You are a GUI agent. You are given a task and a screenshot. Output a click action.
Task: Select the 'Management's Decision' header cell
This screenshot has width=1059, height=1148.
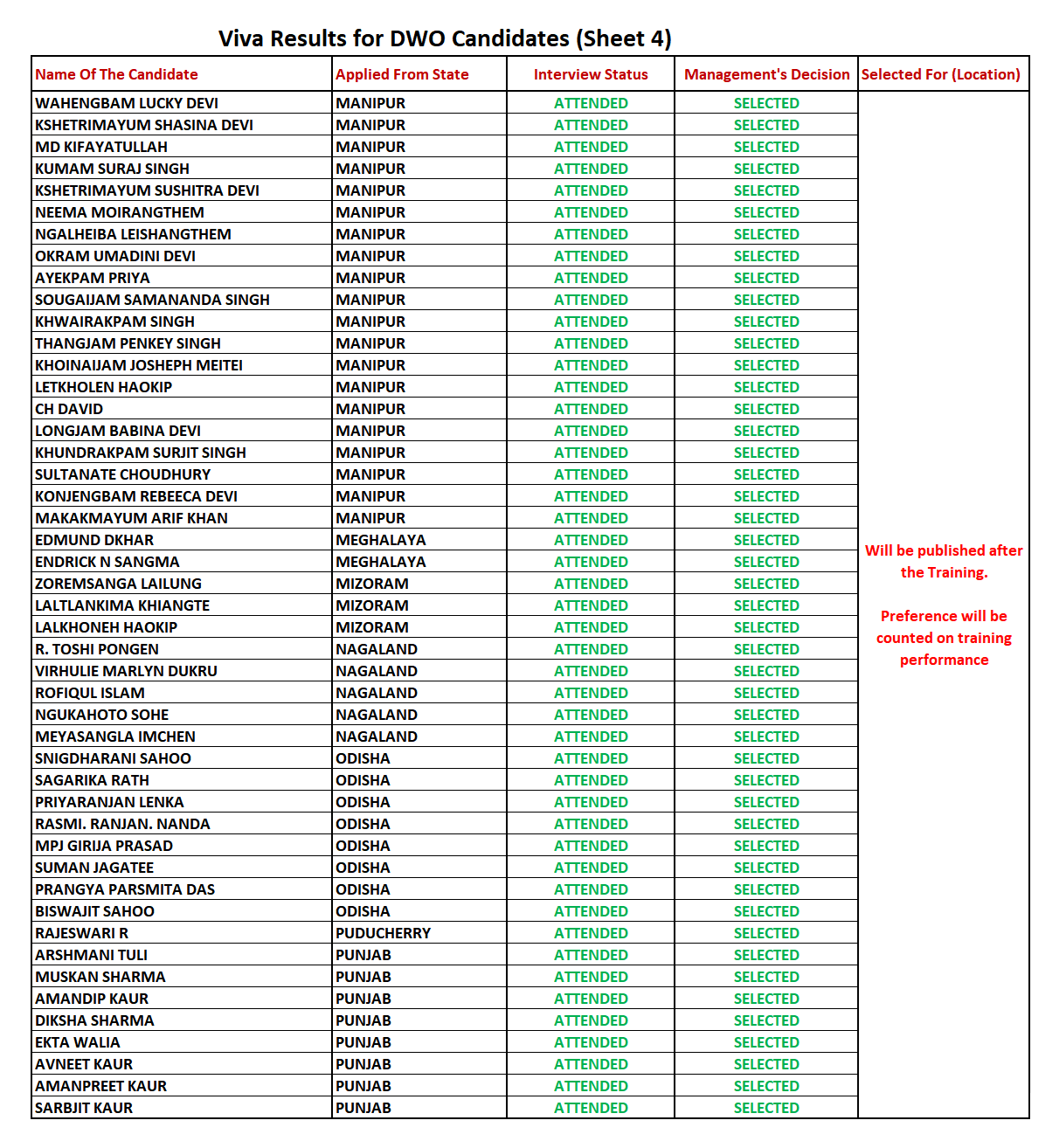[x=766, y=74]
